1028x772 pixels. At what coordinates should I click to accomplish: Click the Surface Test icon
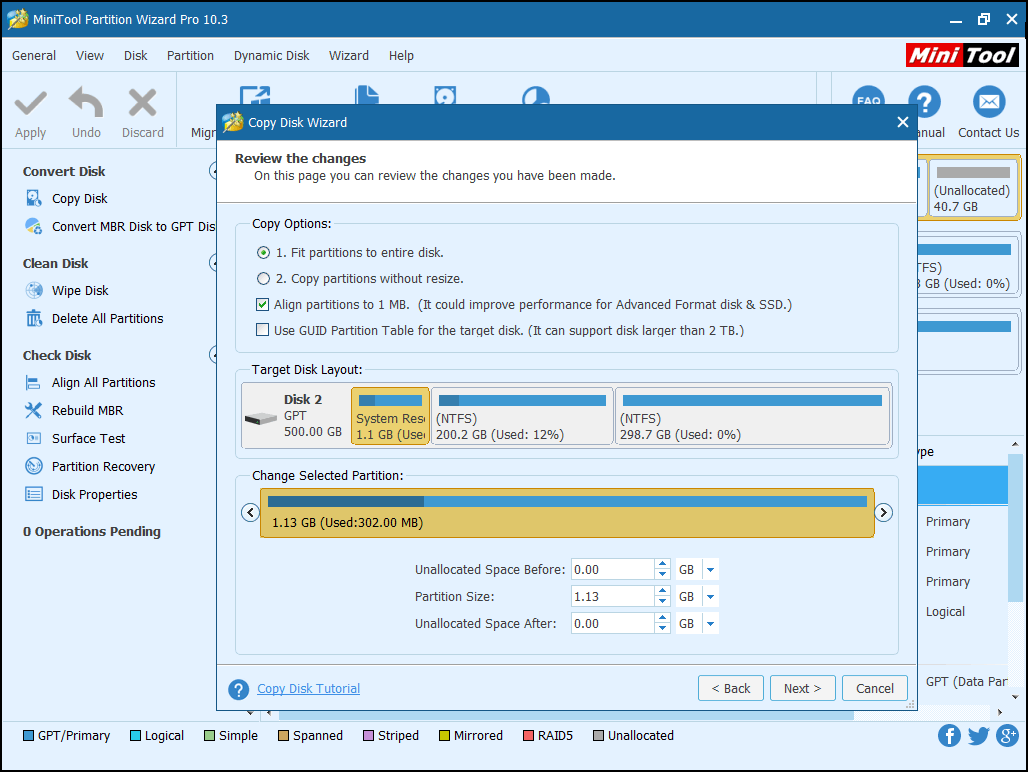(33, 438)
